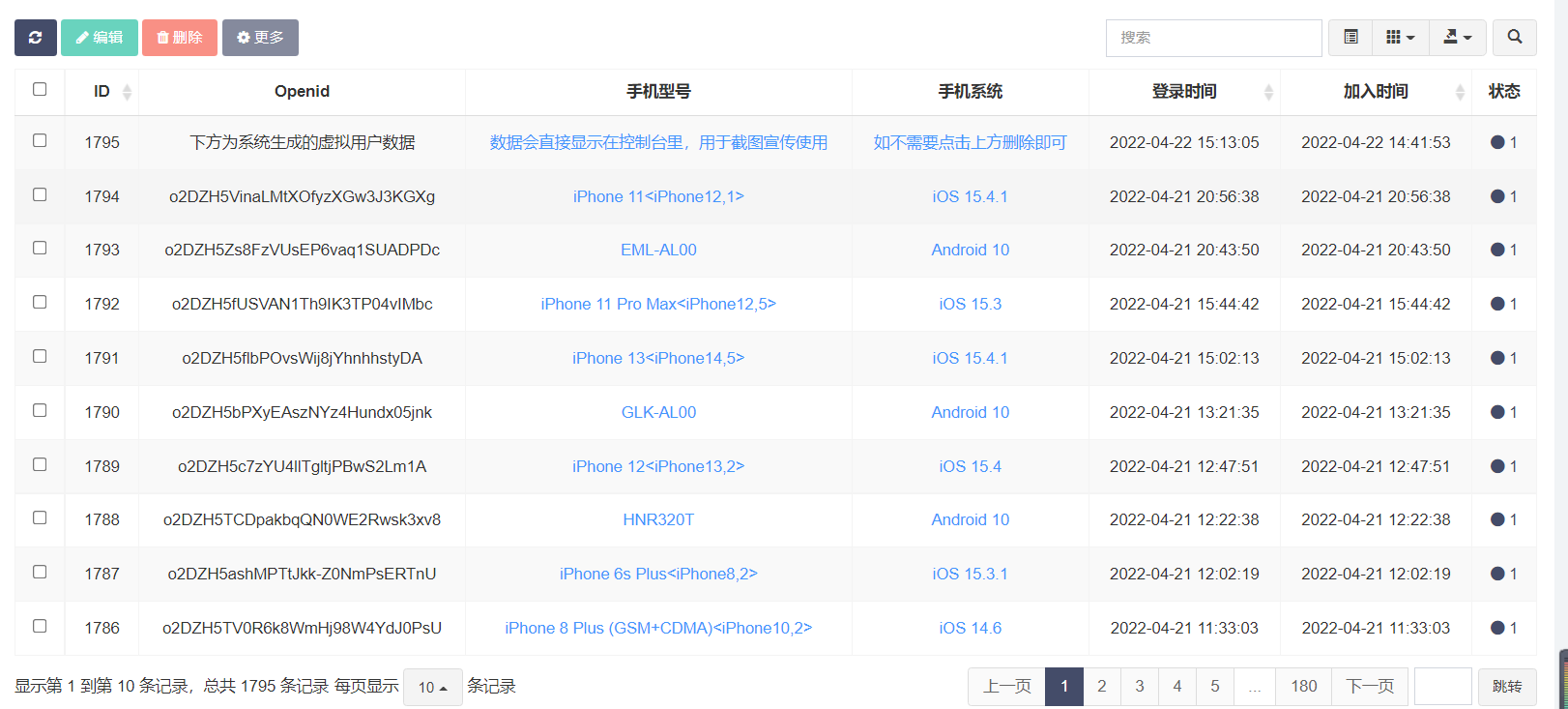Go to page 2
The image size is (1568, 709).
pyautogui.click(x=1101, y=686)
